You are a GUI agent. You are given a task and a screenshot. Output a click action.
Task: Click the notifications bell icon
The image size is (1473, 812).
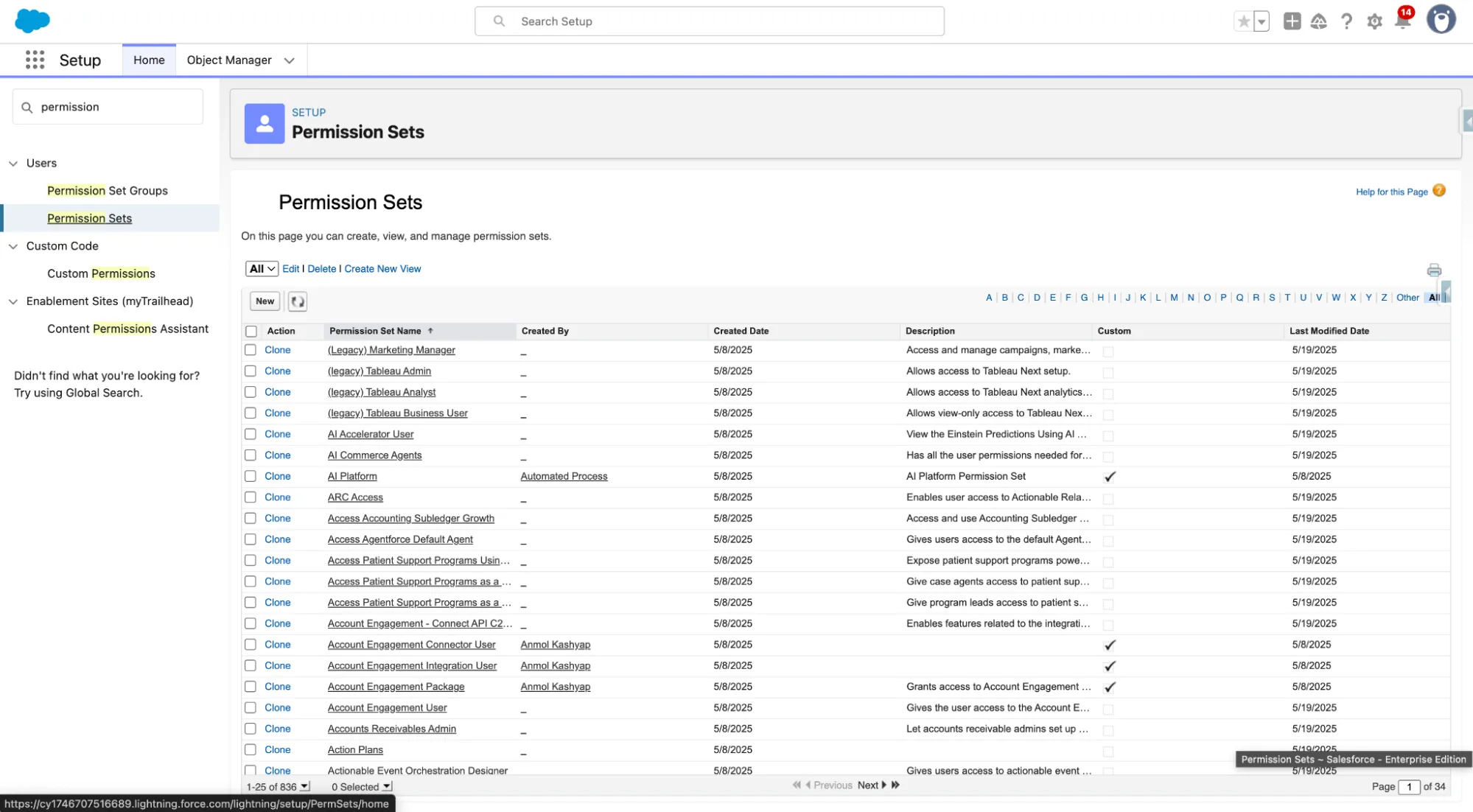1402,21
